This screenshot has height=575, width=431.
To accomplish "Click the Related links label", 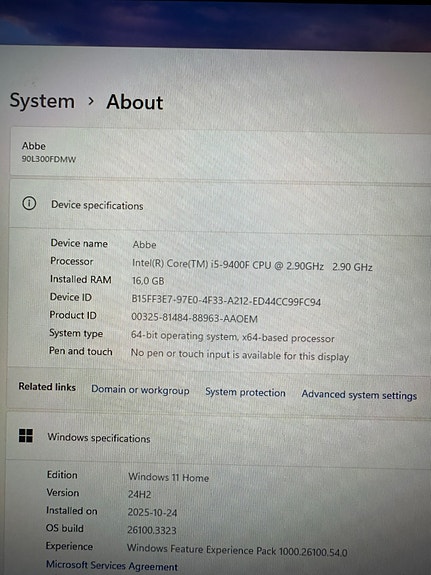I will pos(47,387).
